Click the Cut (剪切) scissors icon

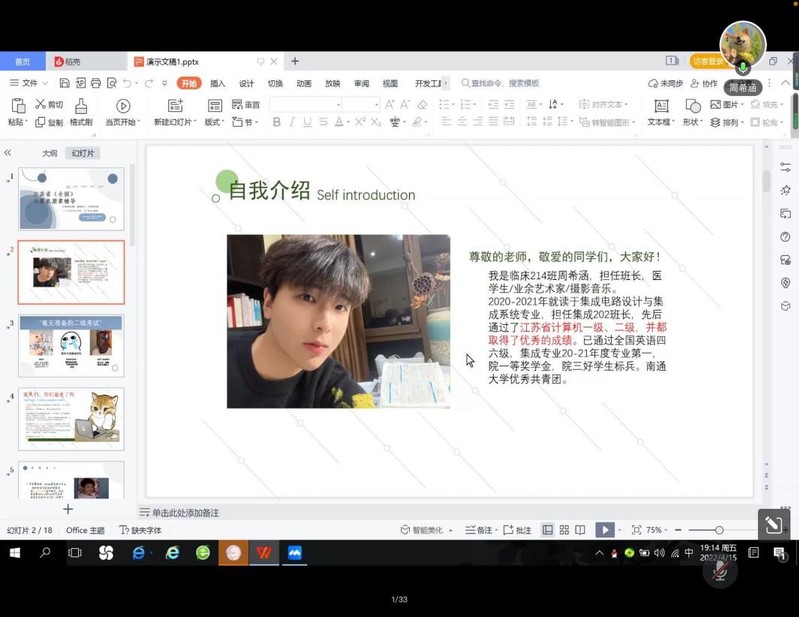tap(40, 104)
